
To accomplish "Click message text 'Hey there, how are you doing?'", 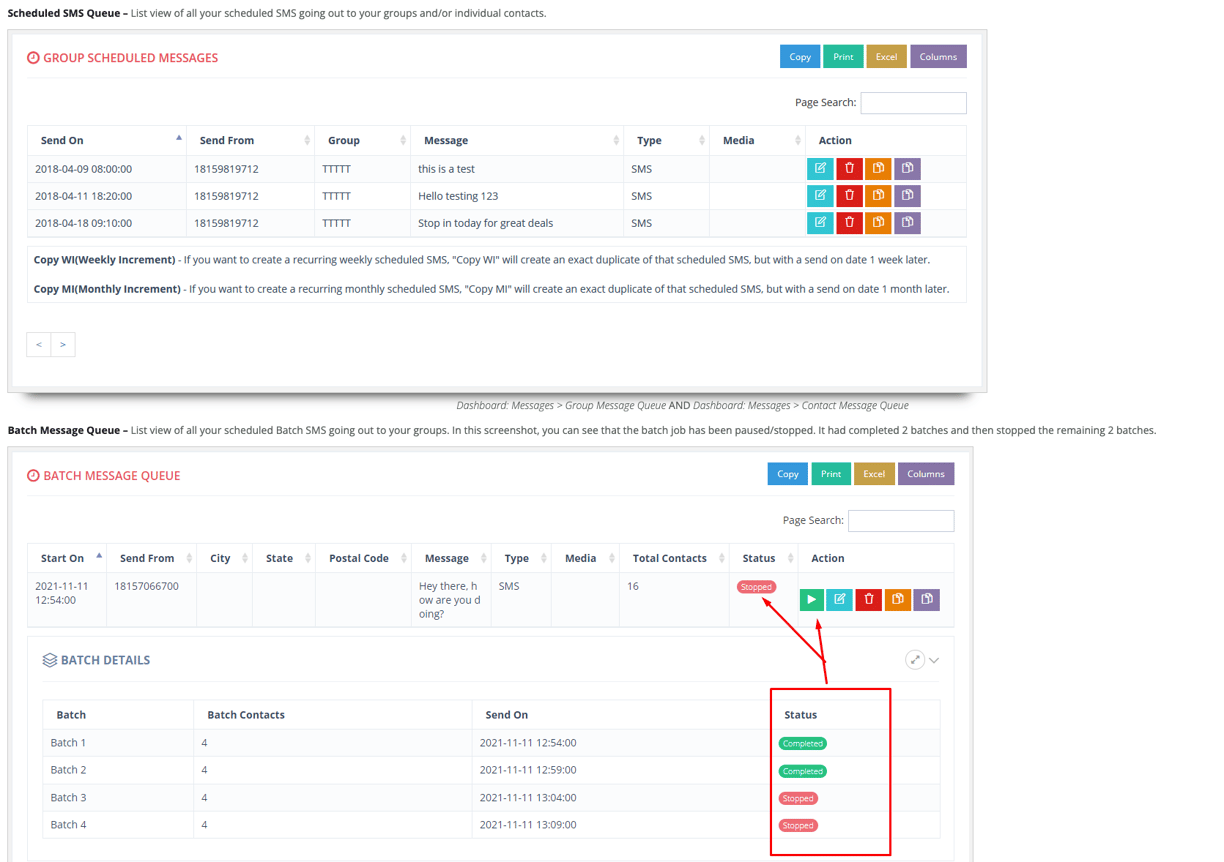I will (x=450, y=600).
